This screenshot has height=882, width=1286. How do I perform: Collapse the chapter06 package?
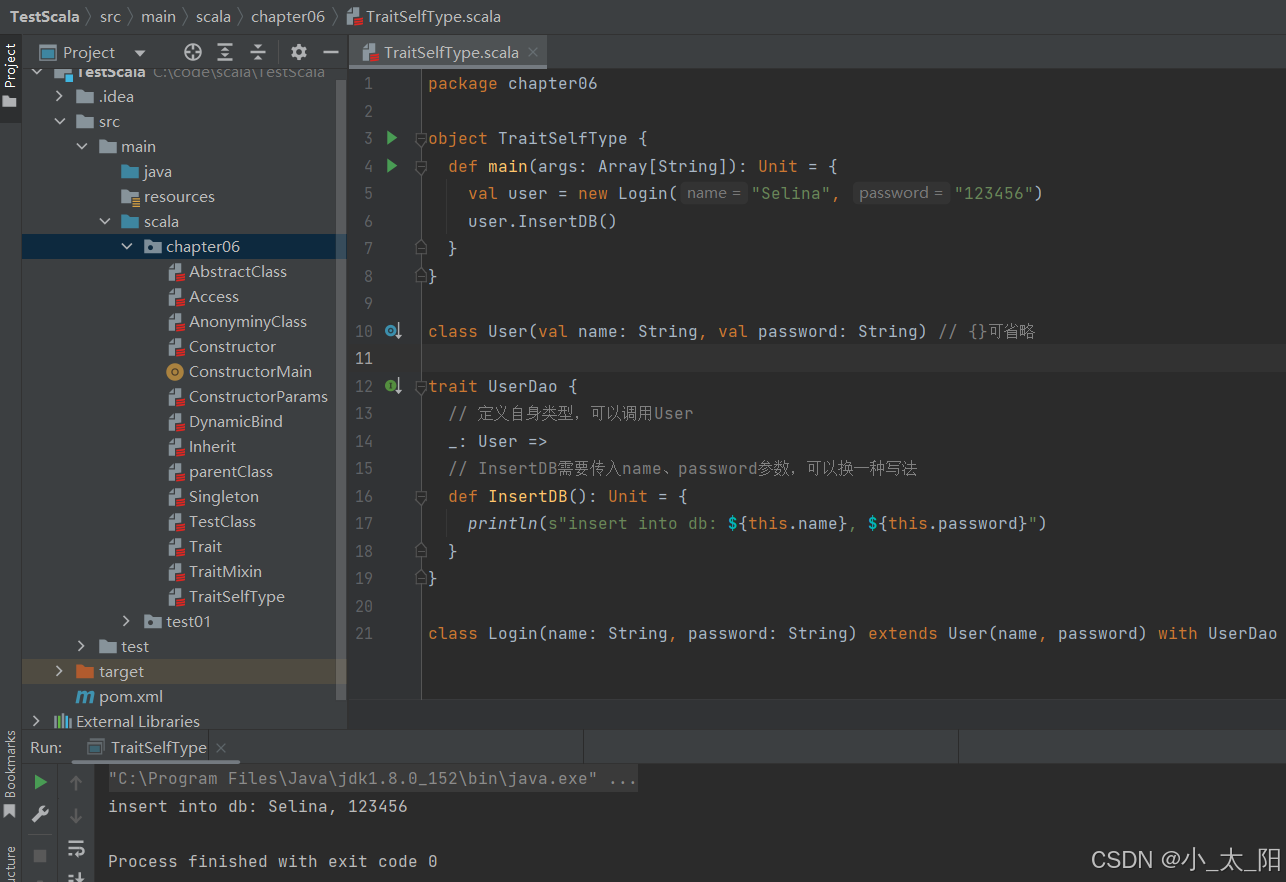[x=127, y=247]
